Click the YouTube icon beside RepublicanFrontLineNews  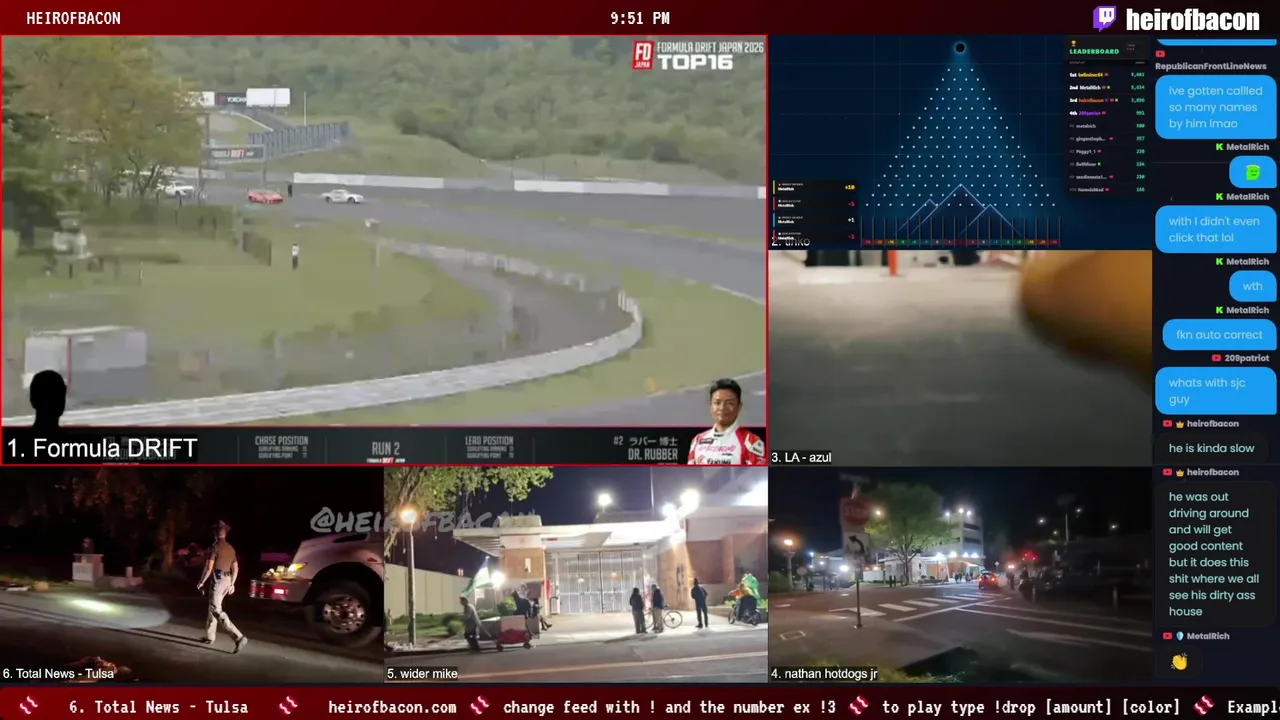tap(1160, 54)
